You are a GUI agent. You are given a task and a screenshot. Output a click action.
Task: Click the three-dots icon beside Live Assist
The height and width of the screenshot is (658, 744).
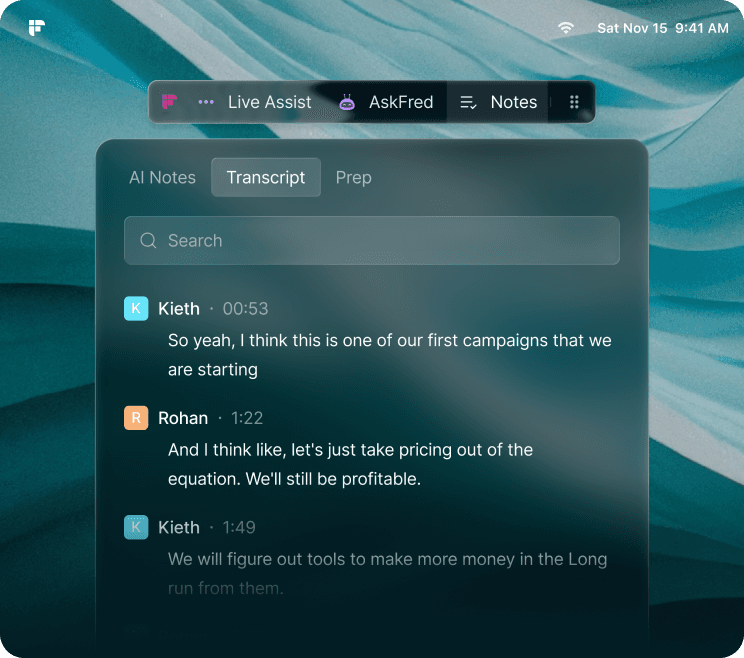[x=206, y=102]
